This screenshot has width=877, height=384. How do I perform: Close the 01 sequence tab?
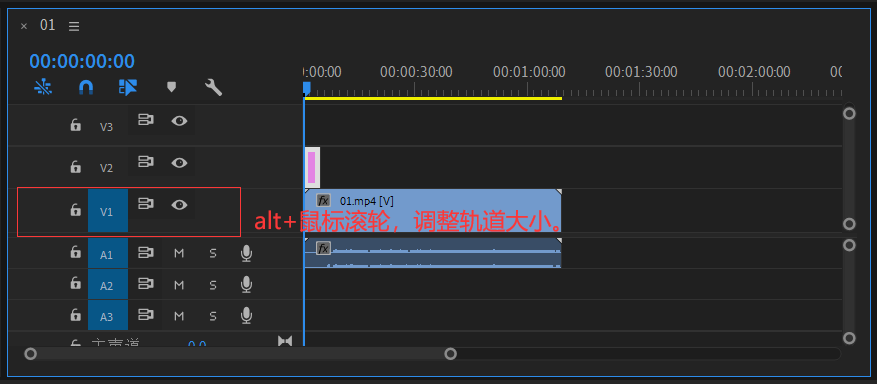(x=23, y=26)
